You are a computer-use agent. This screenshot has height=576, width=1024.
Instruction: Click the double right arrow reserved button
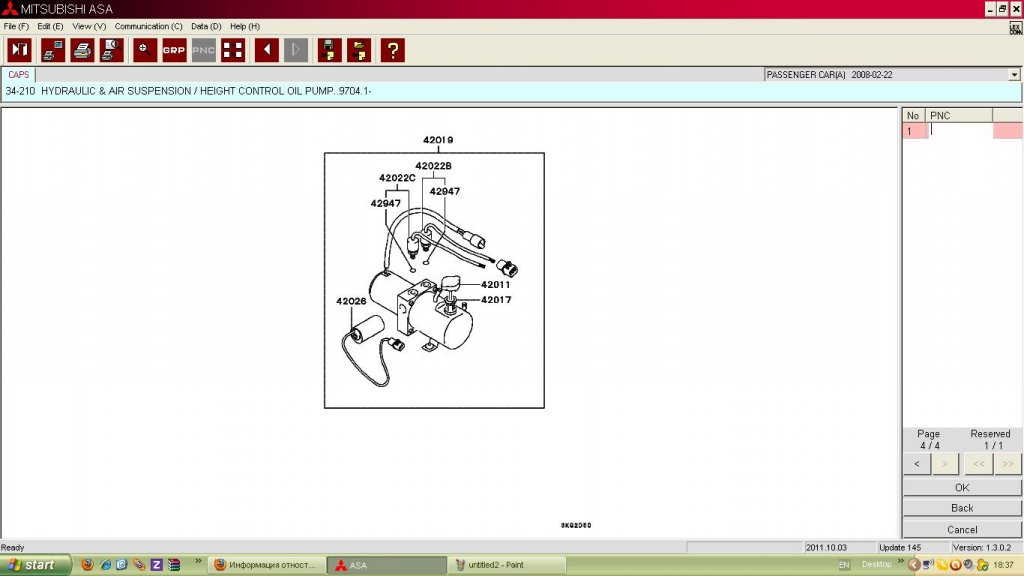[1008, 464]
